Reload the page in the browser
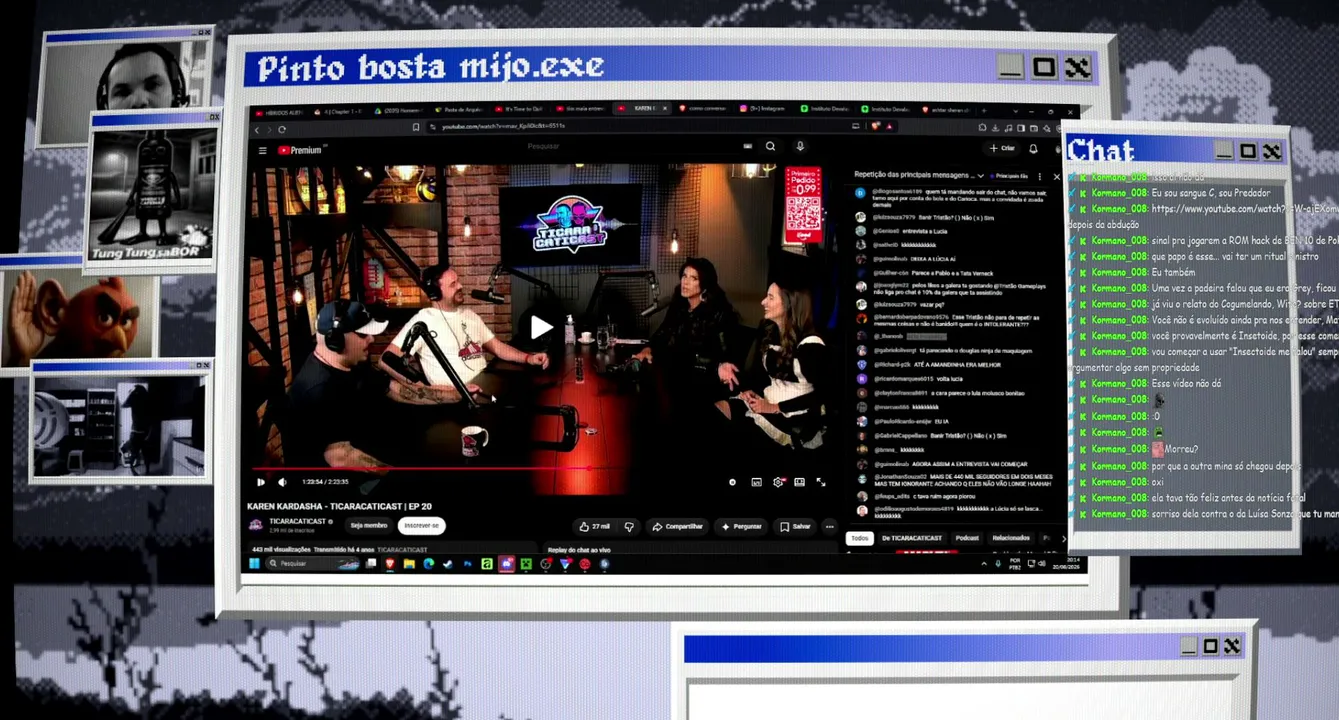Image resolution: width=1339 pixels, height=720 pixels. click(x=282, y=129)
